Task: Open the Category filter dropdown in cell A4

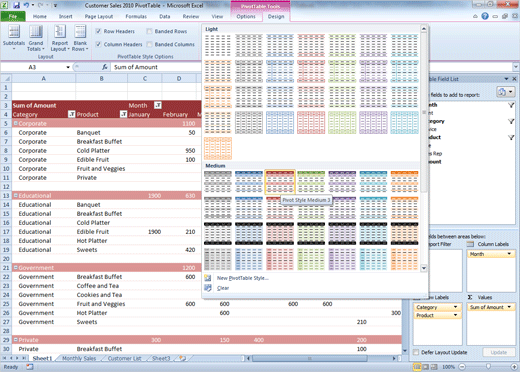Action: click(x=72, y=114)
